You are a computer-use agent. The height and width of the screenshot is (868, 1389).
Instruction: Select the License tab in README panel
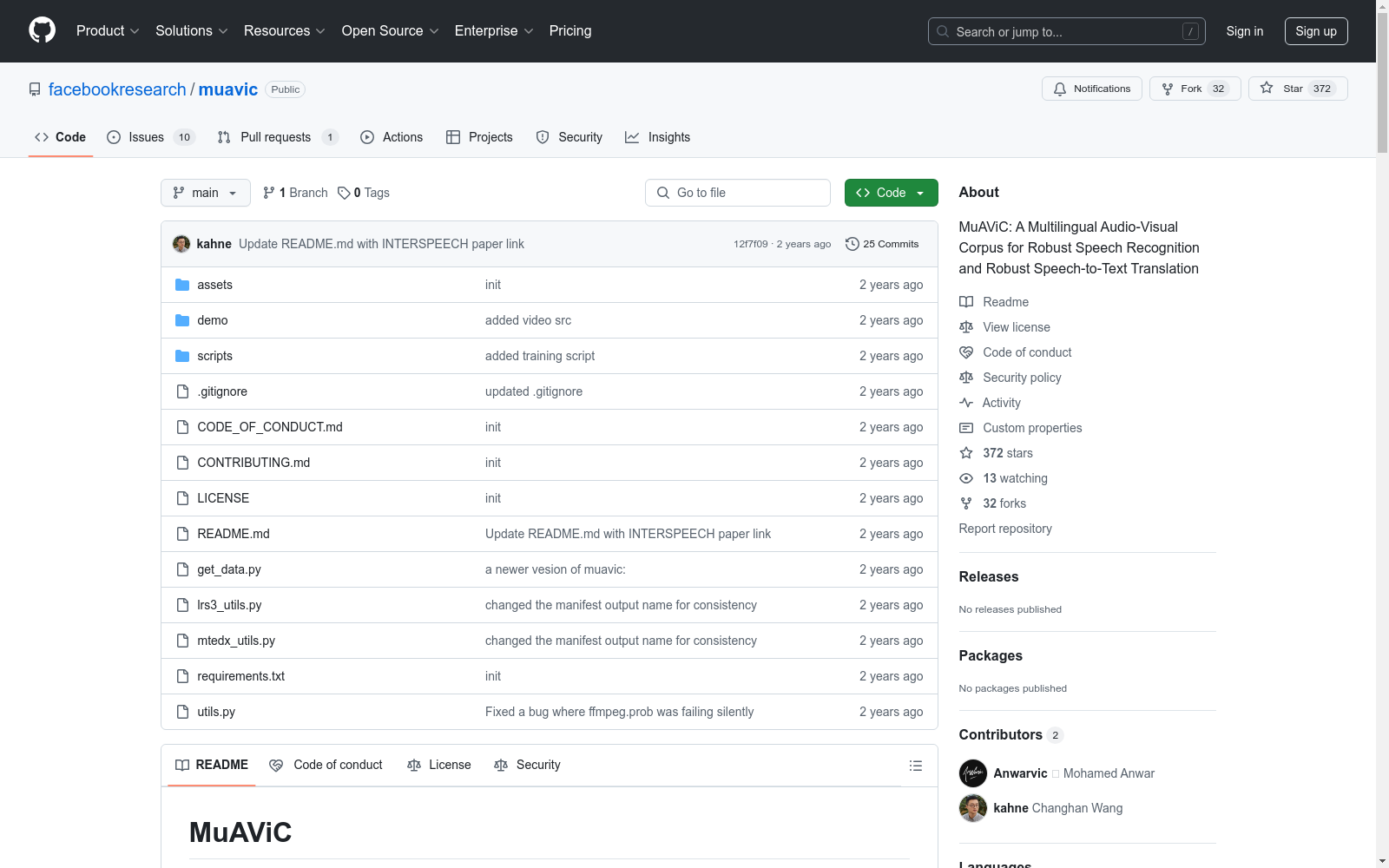coord(439,765)
